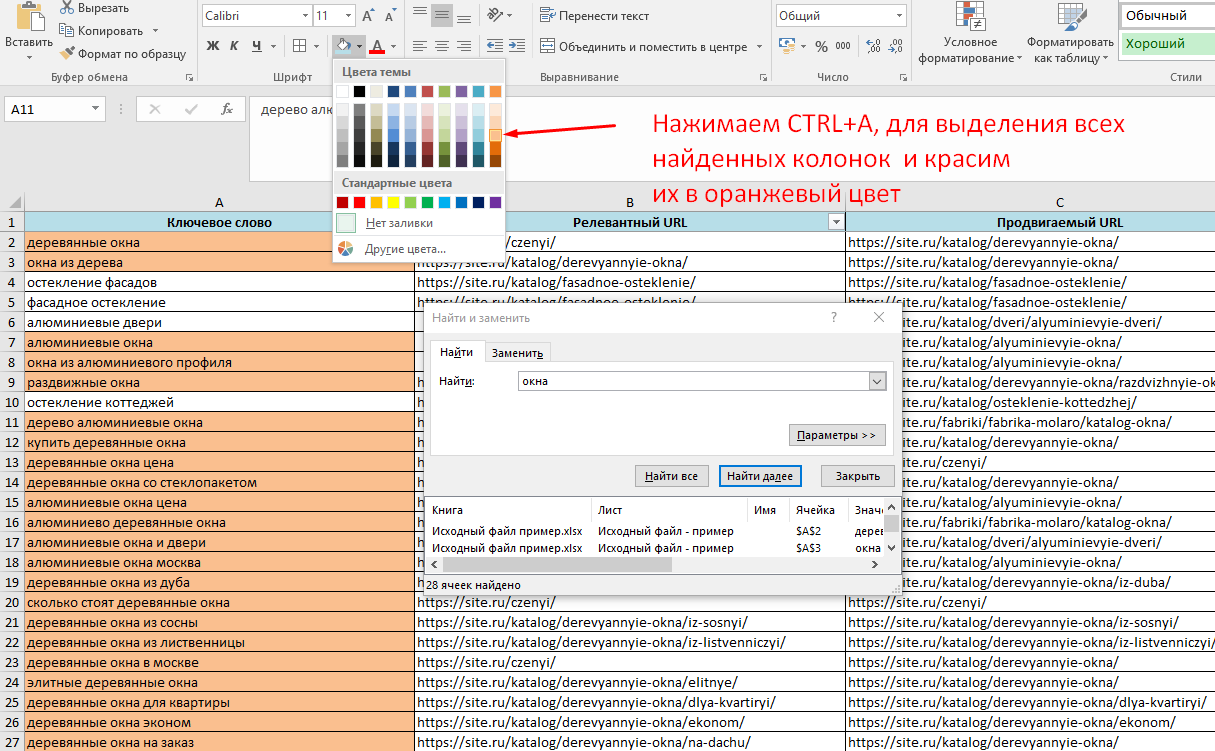Open the Calibri font name dropdown
1215x751 pixels.
point(304,16)
